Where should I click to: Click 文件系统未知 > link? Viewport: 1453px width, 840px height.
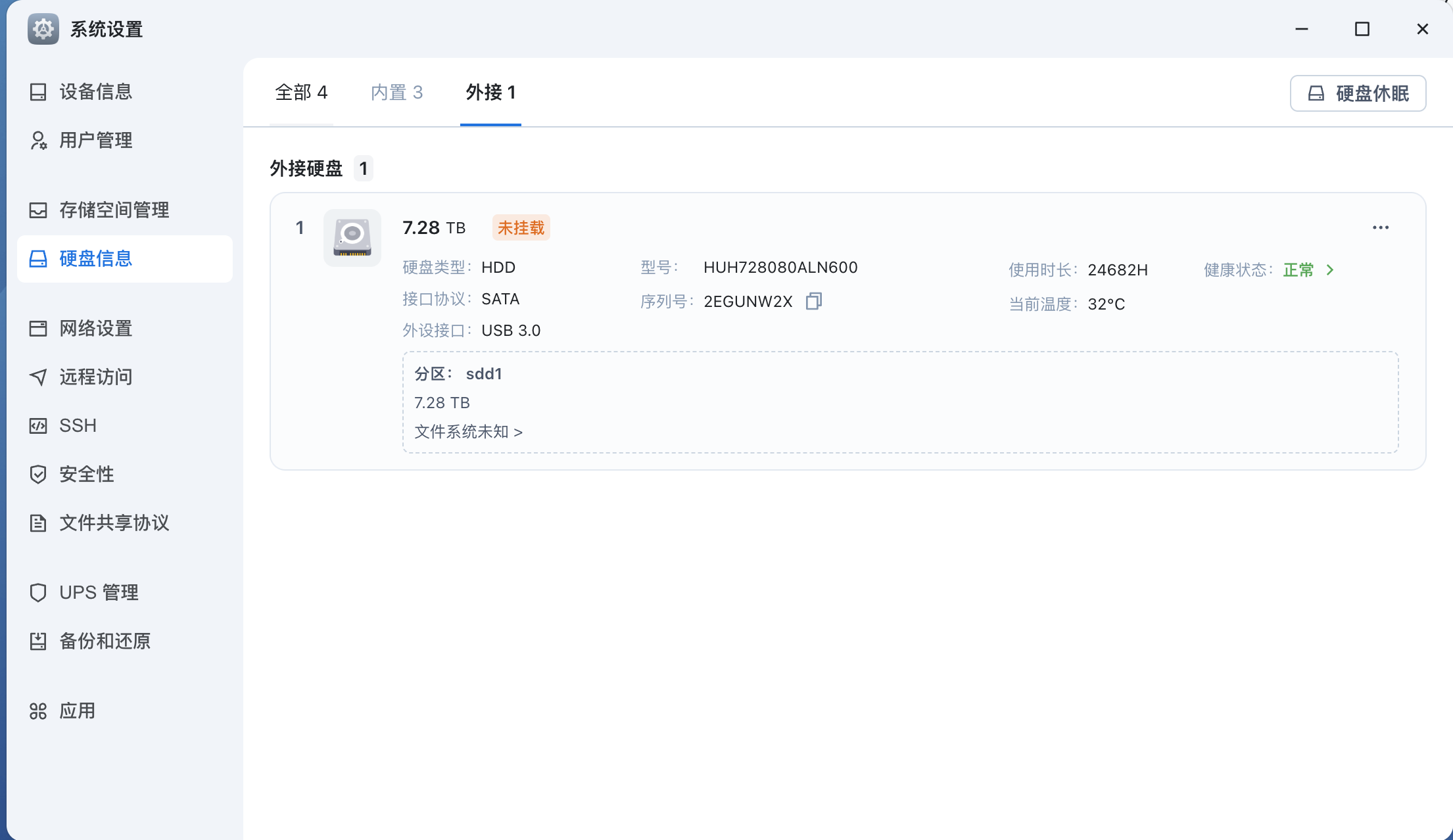(x=468, y=431)
